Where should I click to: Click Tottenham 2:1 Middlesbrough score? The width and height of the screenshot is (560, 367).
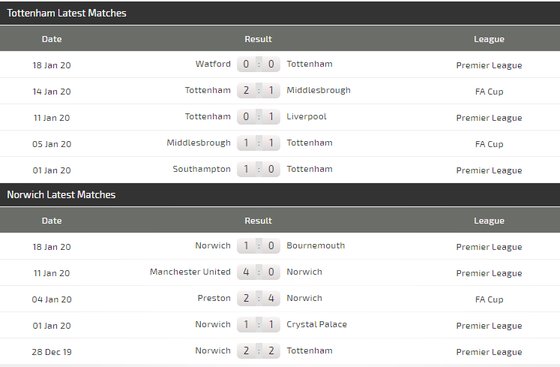pyautogui.click(x=258, y=90)
